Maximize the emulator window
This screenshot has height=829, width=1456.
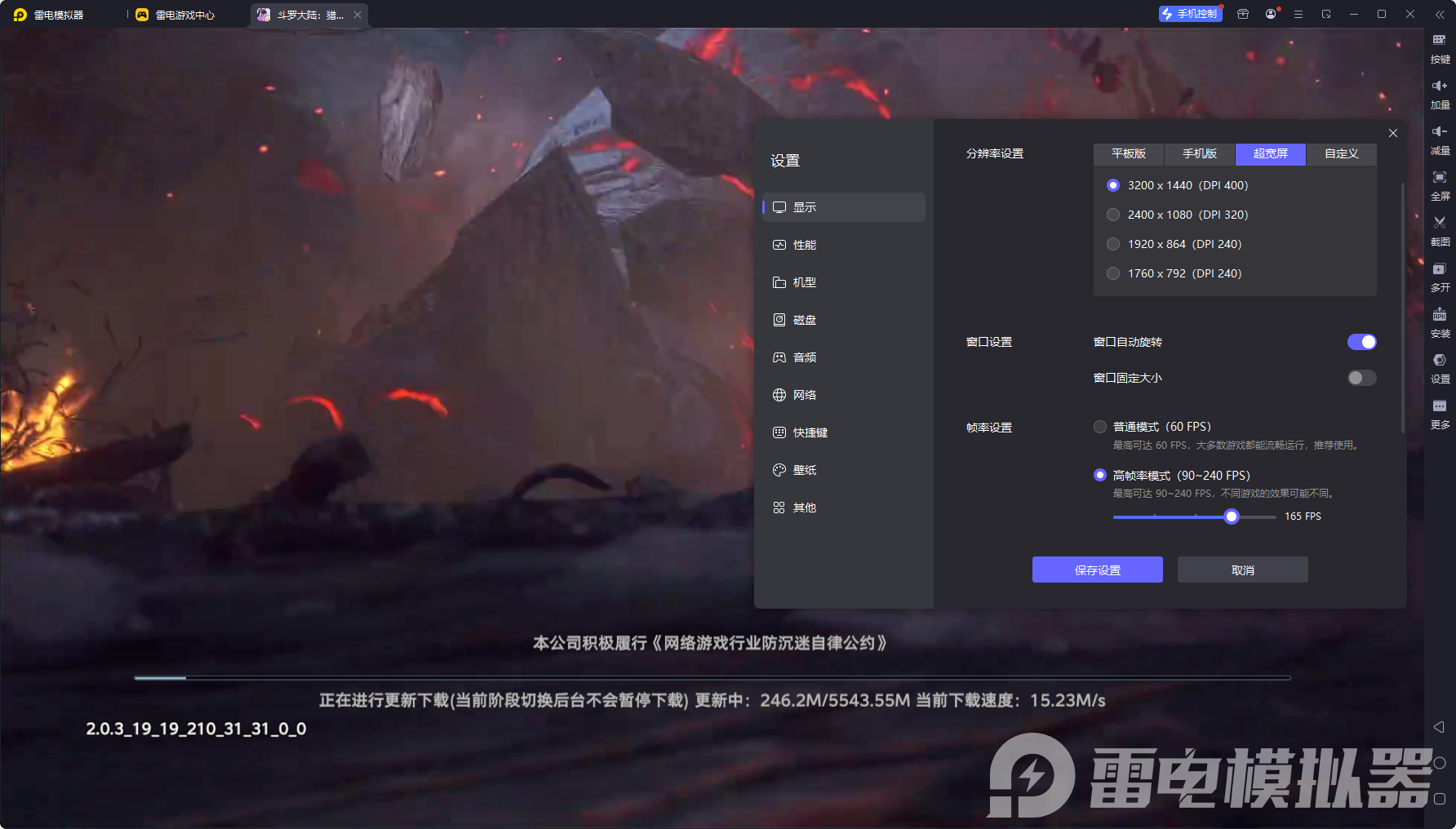tap(1382, 14)
